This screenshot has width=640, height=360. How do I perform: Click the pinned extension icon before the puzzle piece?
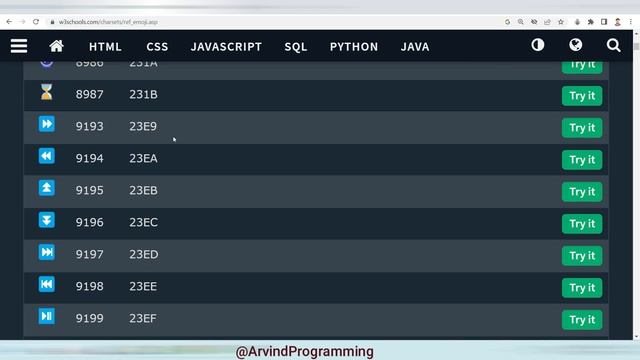click(x=577, y=22)
